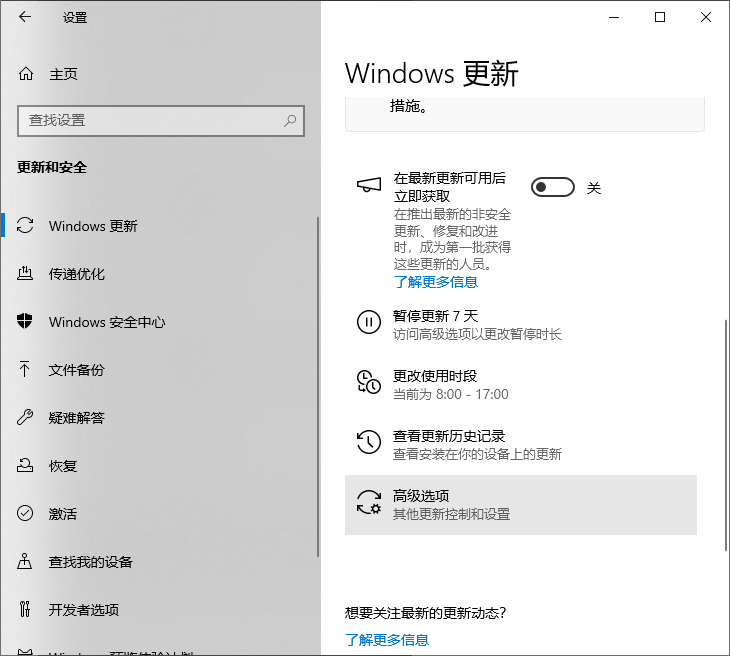This screenshot has width=730, height=656.
Task: Click the back arrow in Settings header
Action: [x=25, y=17]
